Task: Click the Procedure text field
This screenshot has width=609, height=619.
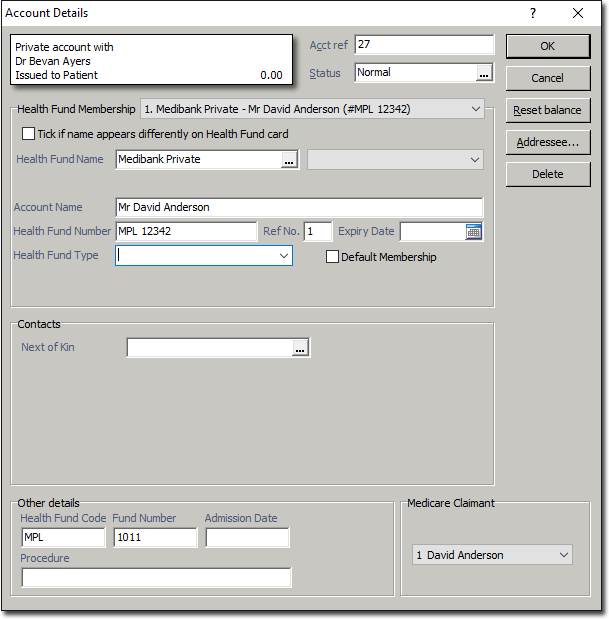Action: [x=156, y=578]
